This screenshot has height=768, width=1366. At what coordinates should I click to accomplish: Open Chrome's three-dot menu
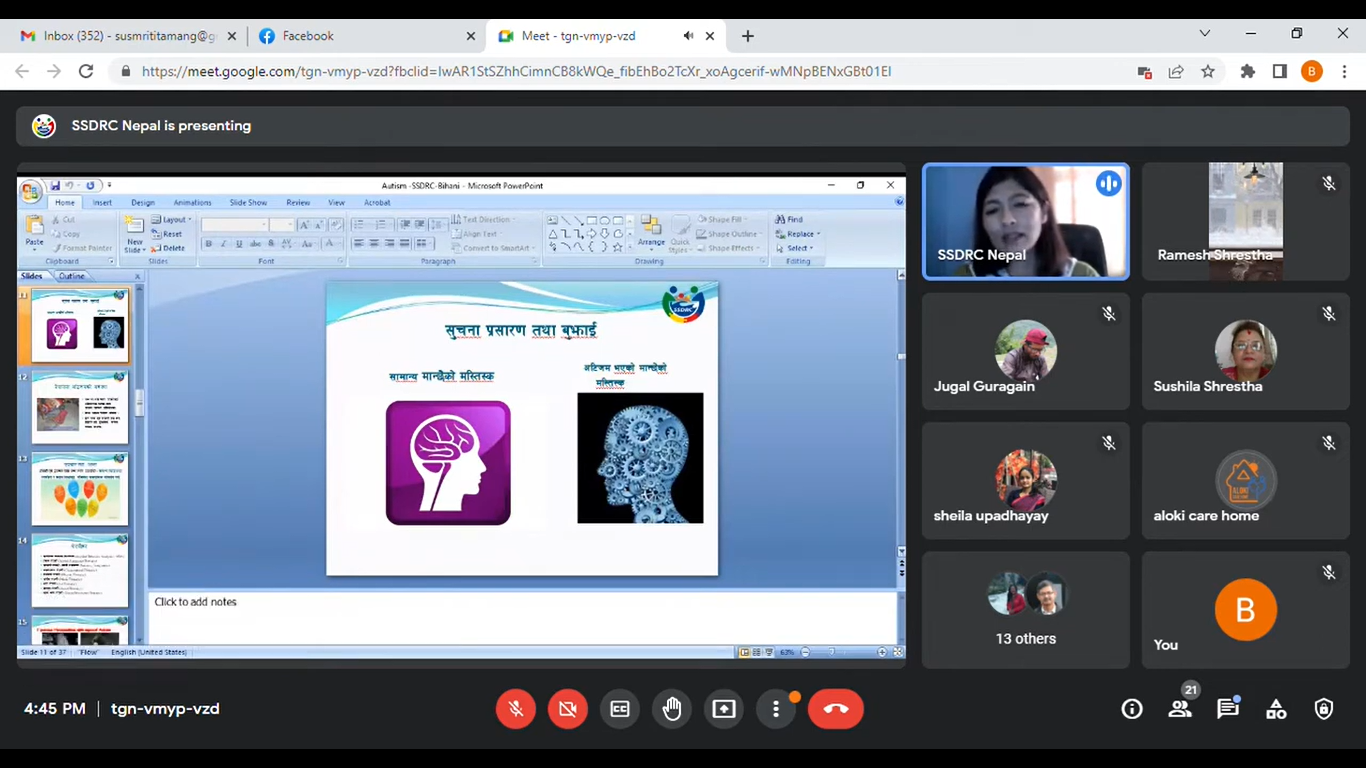[x=1344, y=72]
